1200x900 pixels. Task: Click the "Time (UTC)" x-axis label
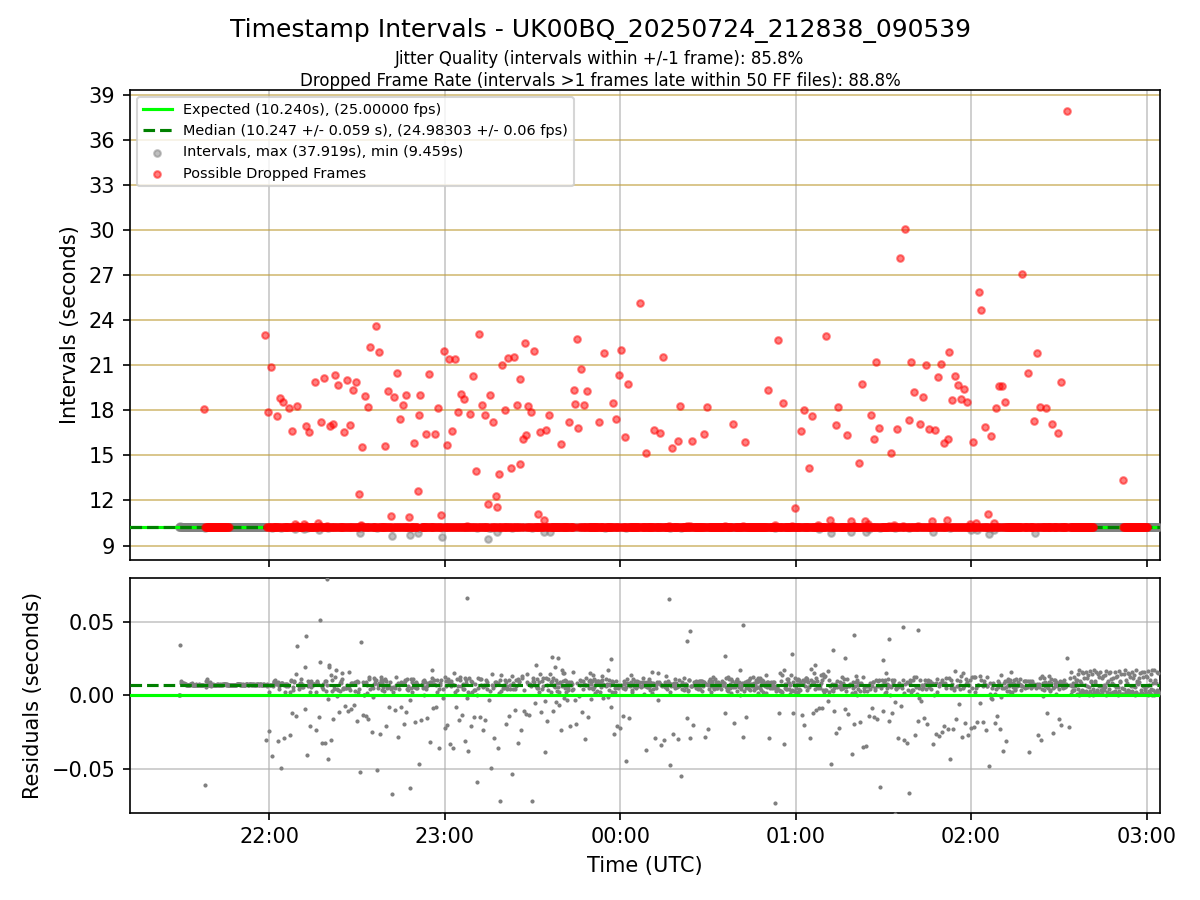pos(645,864)
